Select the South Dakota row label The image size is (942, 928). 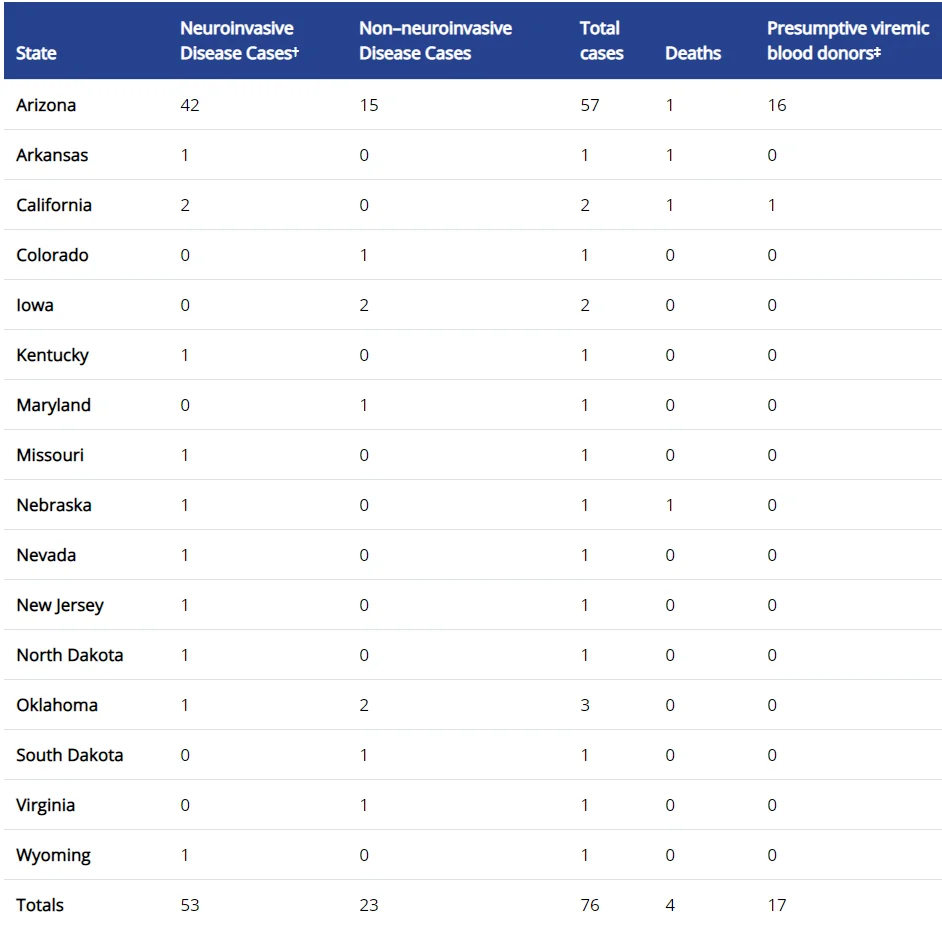(x=70, y=755)
